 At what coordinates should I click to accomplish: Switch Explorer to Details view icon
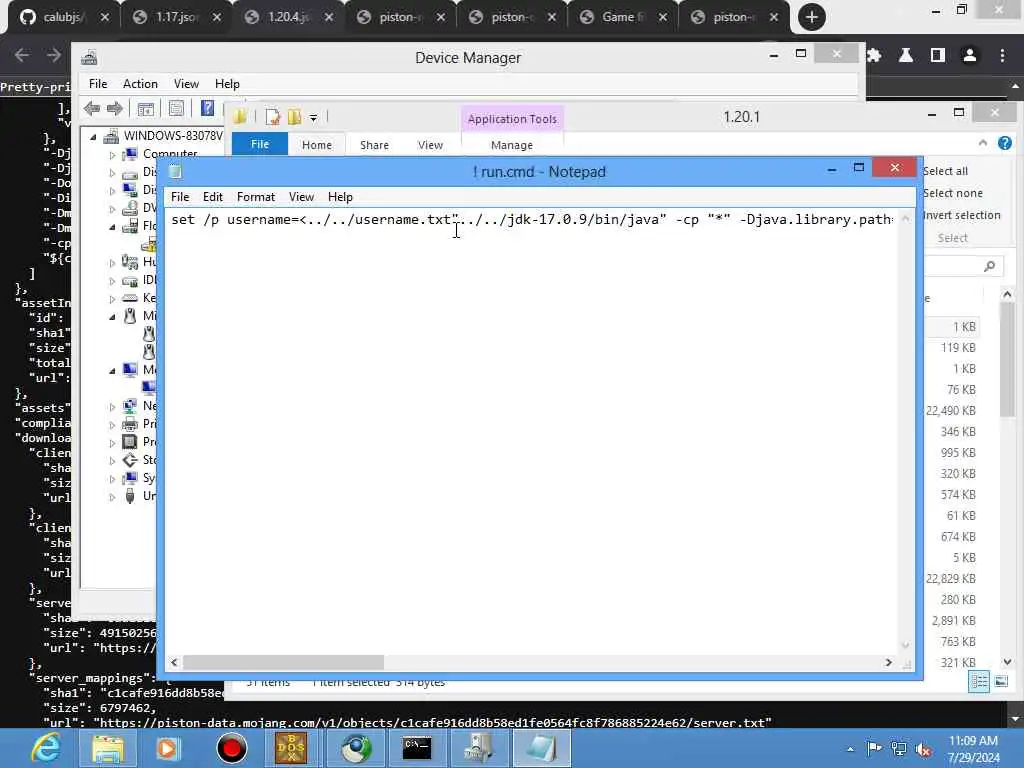pos(979,682)
